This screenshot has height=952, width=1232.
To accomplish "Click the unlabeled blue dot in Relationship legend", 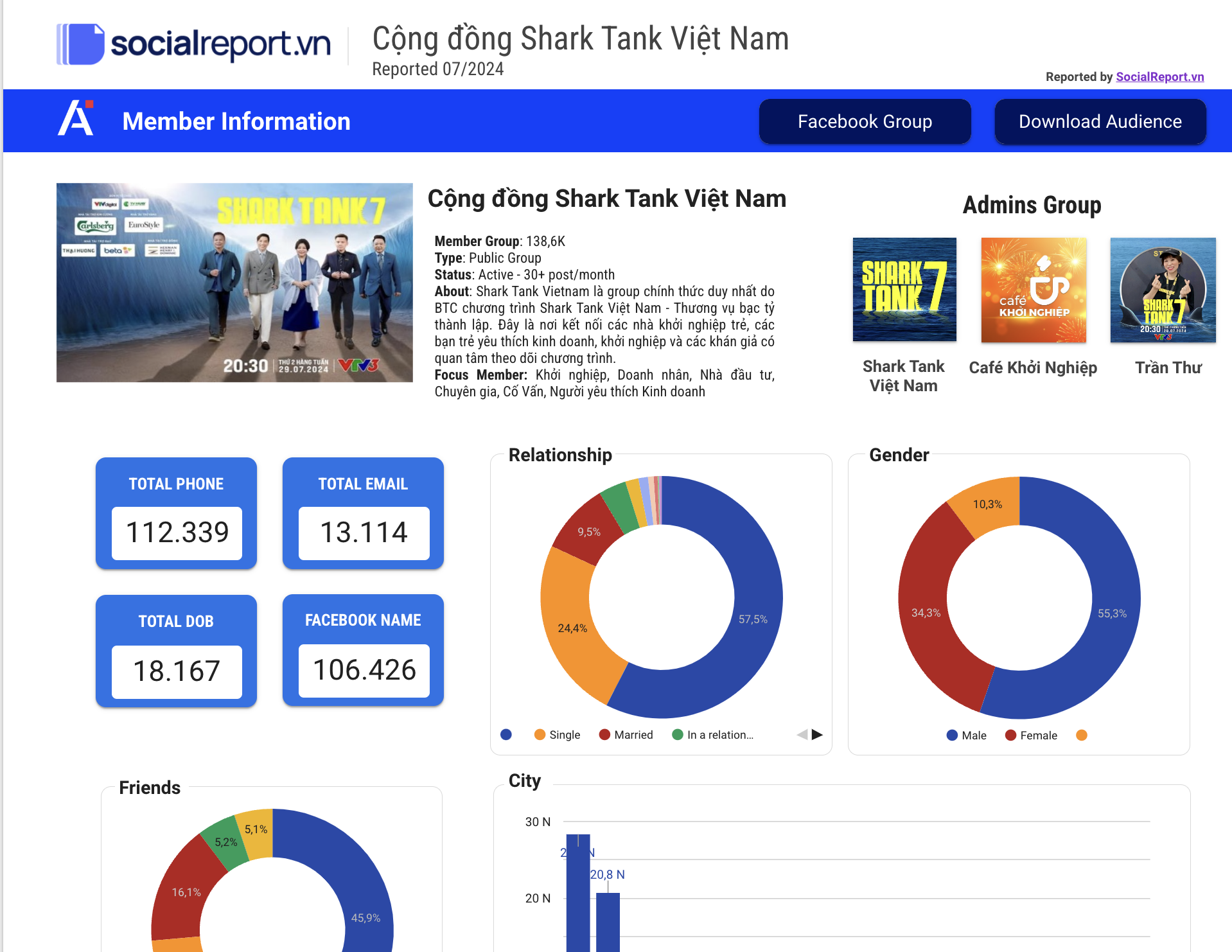I will pyautogui.click(x=506, y=734).
